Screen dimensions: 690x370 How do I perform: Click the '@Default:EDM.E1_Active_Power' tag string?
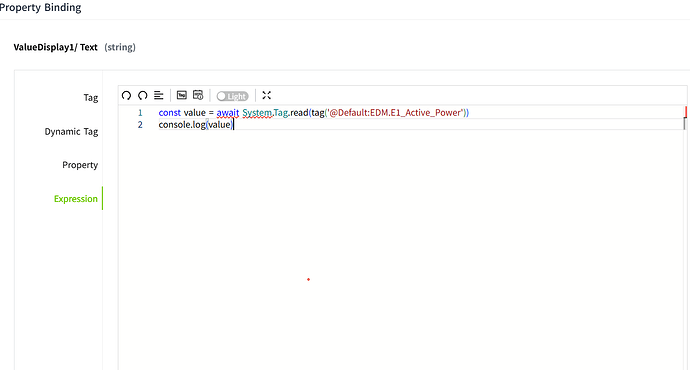[x=396, y=113]
